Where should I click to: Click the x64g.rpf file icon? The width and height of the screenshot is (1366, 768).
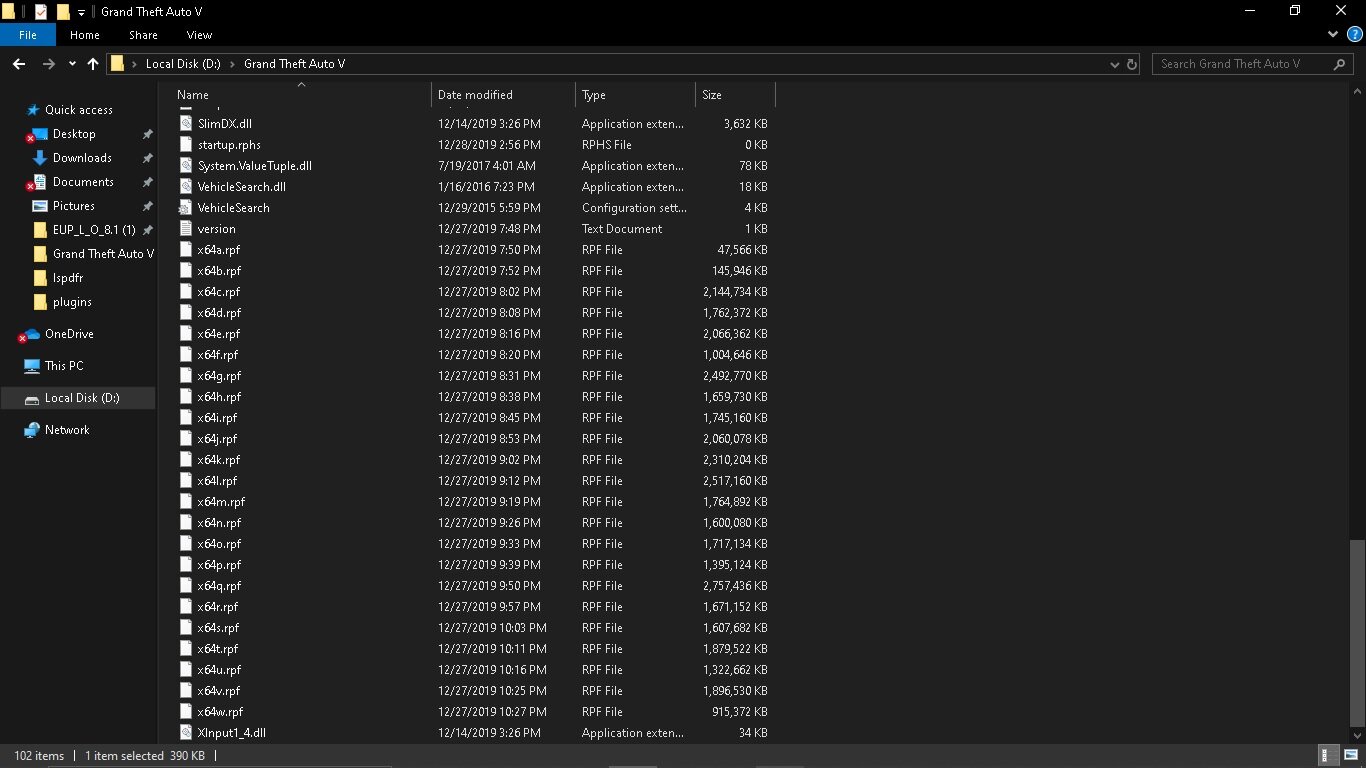[186, 376]
